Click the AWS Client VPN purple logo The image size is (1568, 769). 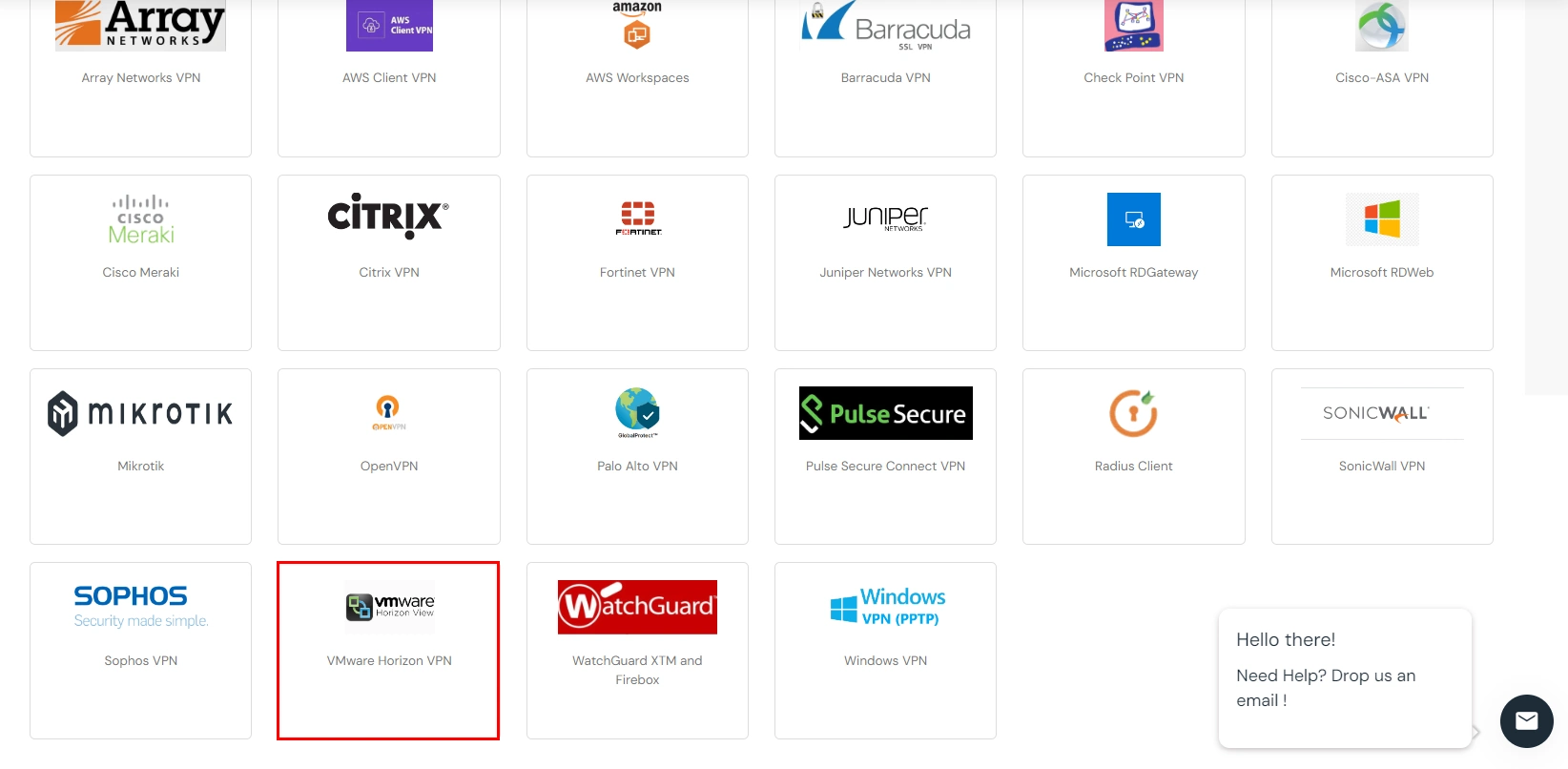[389, 25]
